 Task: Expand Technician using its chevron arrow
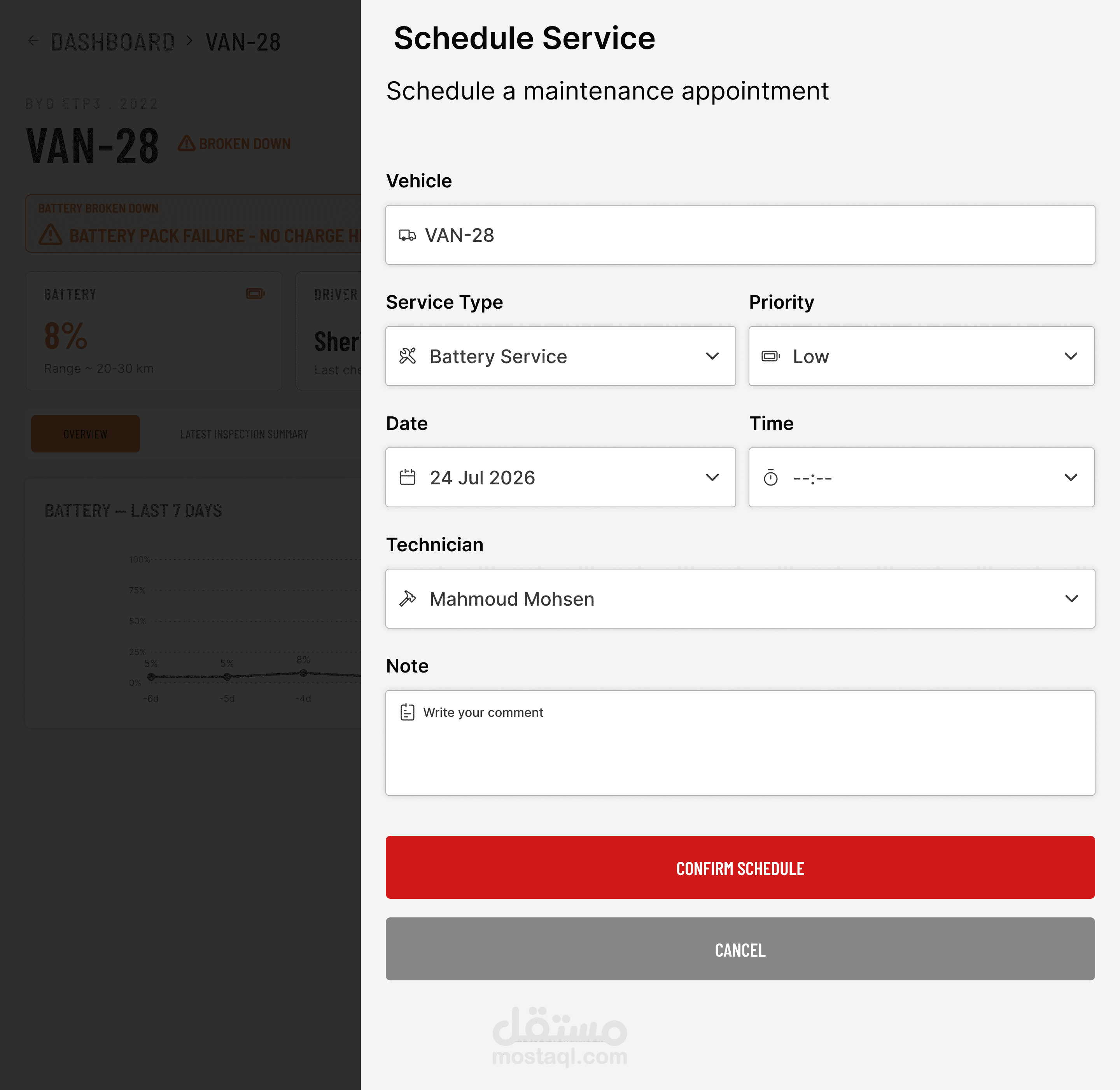1071,599
